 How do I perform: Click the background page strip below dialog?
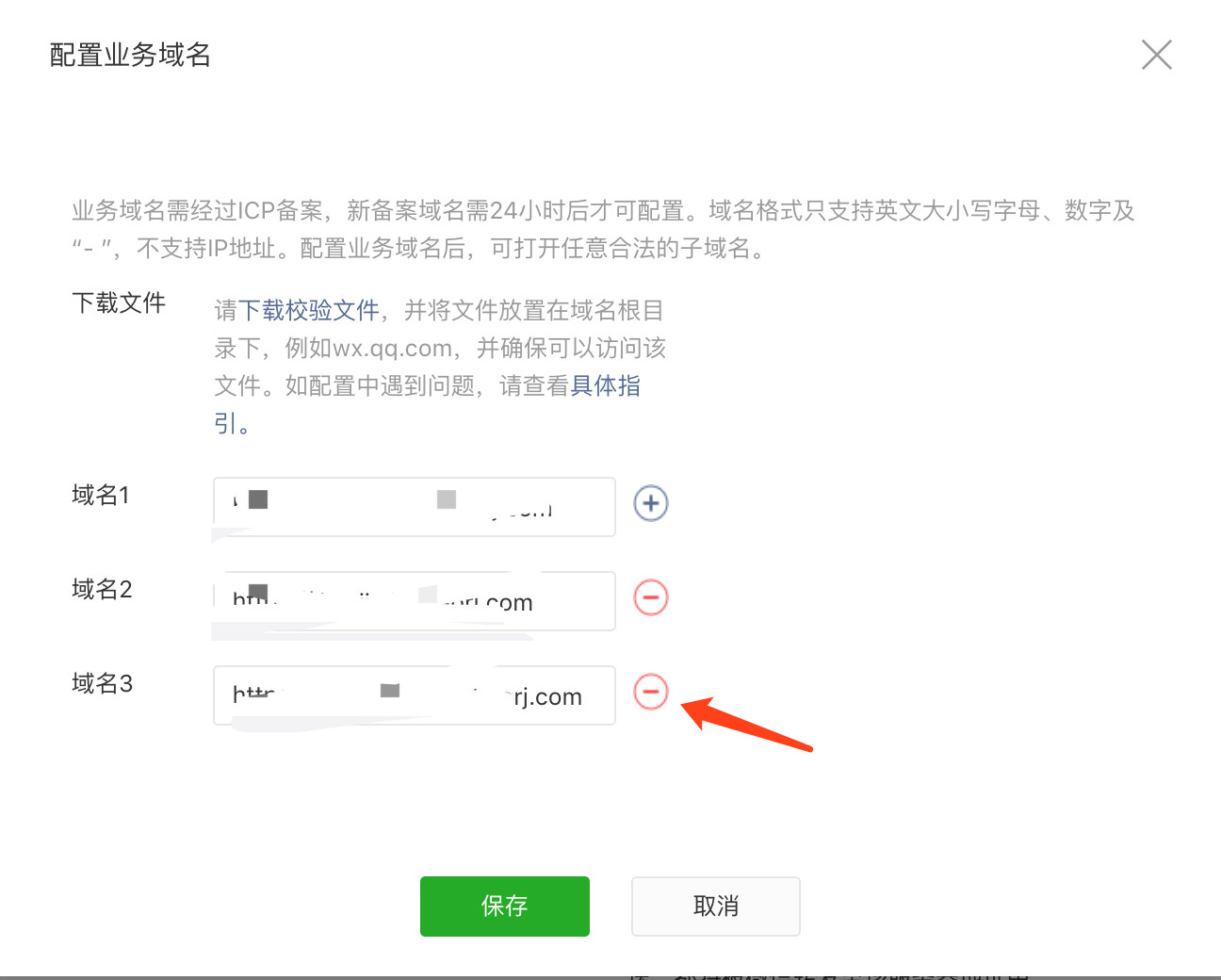point(610,977)
